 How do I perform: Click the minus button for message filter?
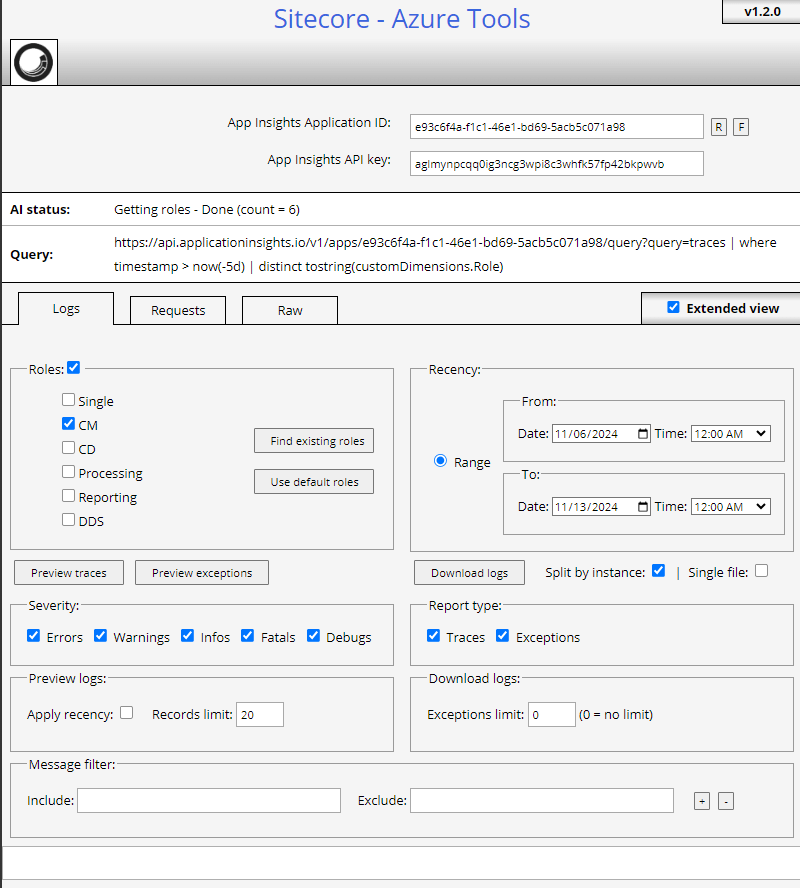726,801
